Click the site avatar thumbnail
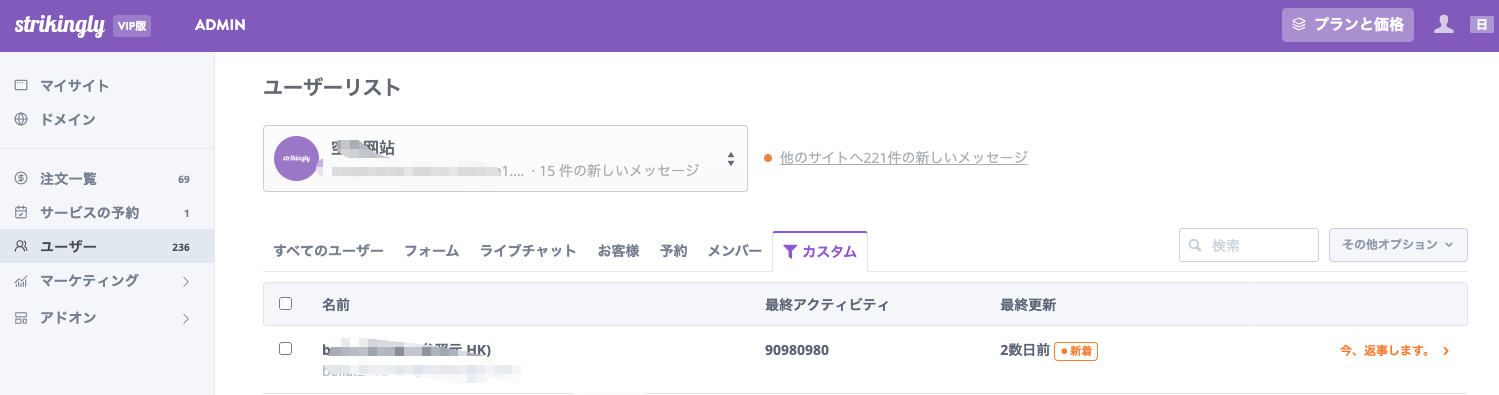Image resolution: width=1499 pixels, height=395 pixels. pyautogui.click(x=296, y=158)
